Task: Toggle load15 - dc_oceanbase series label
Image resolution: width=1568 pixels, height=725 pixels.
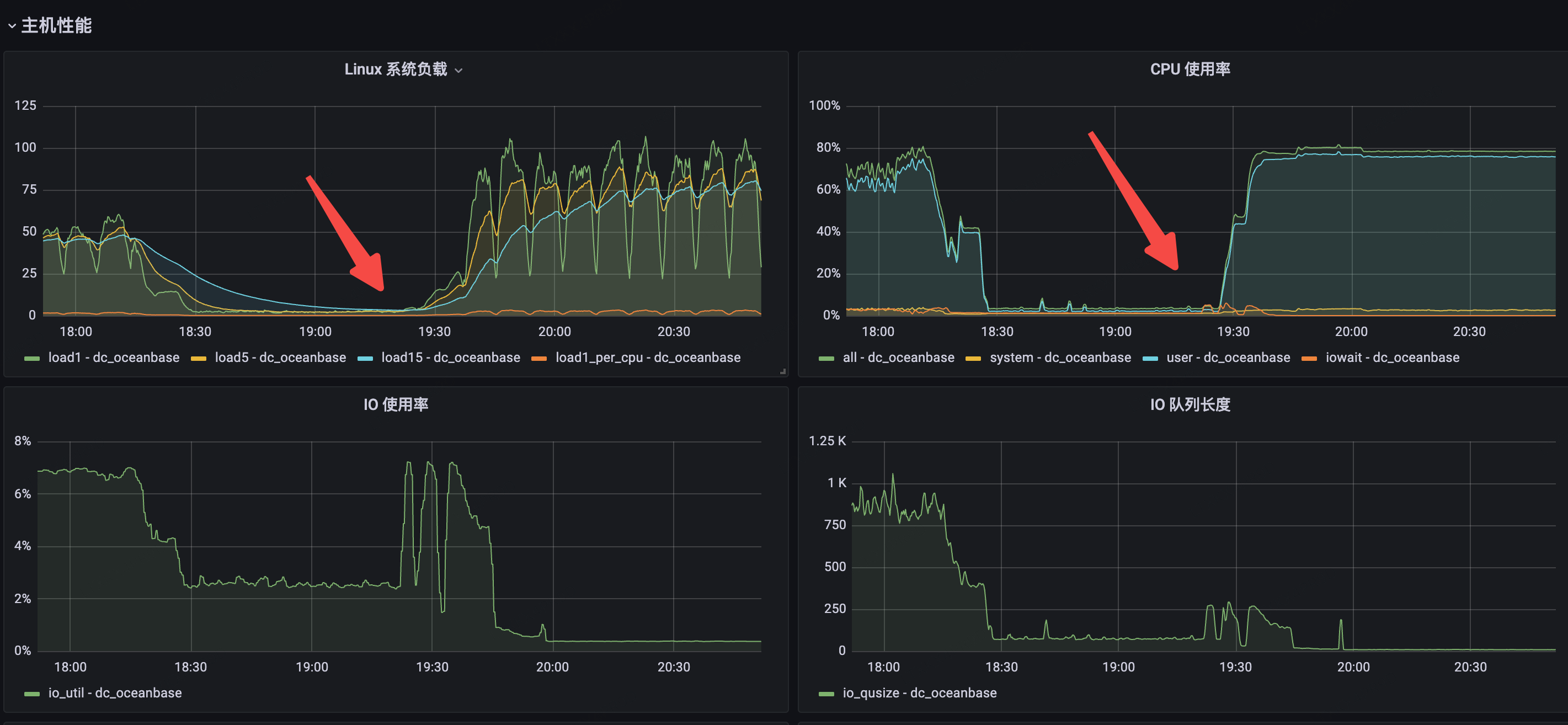Action: 450,358
